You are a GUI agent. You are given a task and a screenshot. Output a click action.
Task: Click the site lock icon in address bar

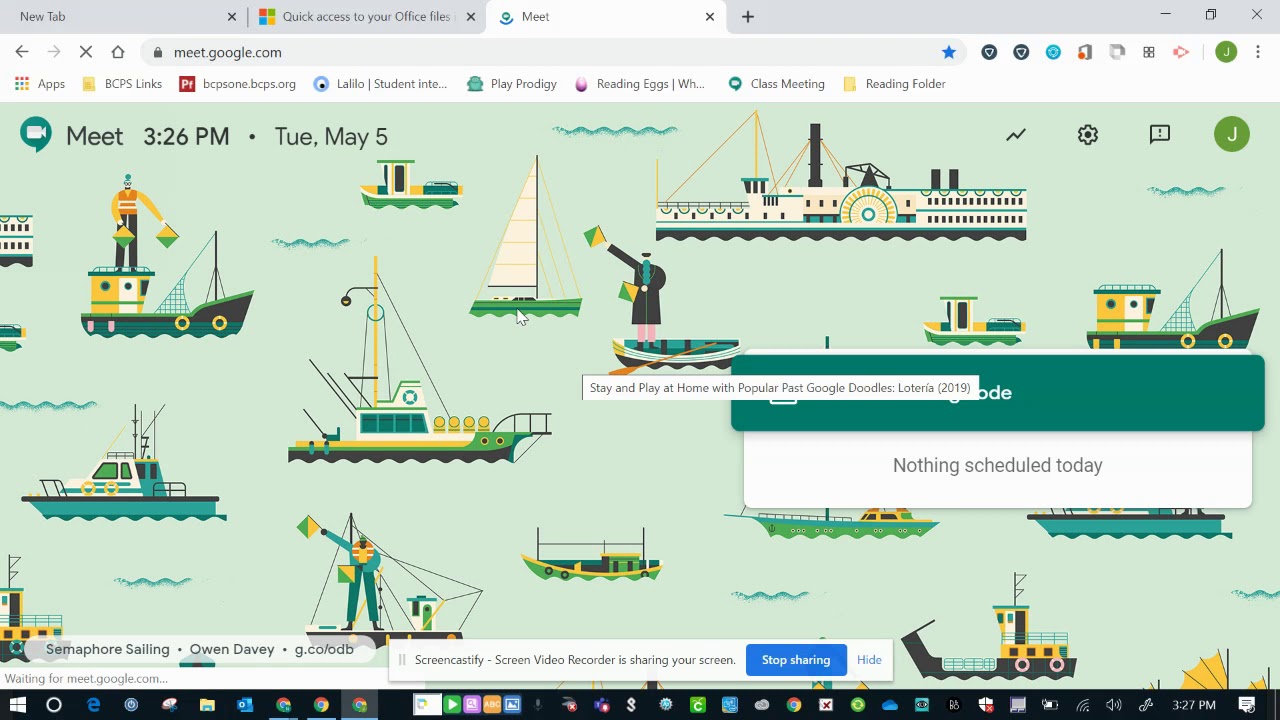(x=158, y=52)
